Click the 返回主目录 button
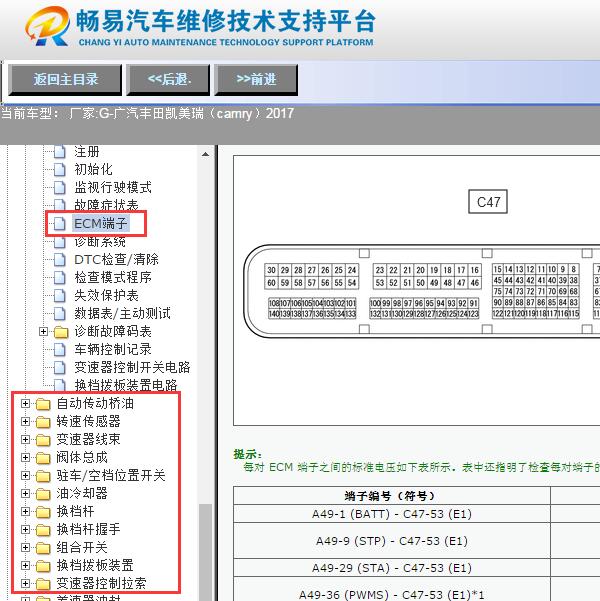 click(65, 80)
